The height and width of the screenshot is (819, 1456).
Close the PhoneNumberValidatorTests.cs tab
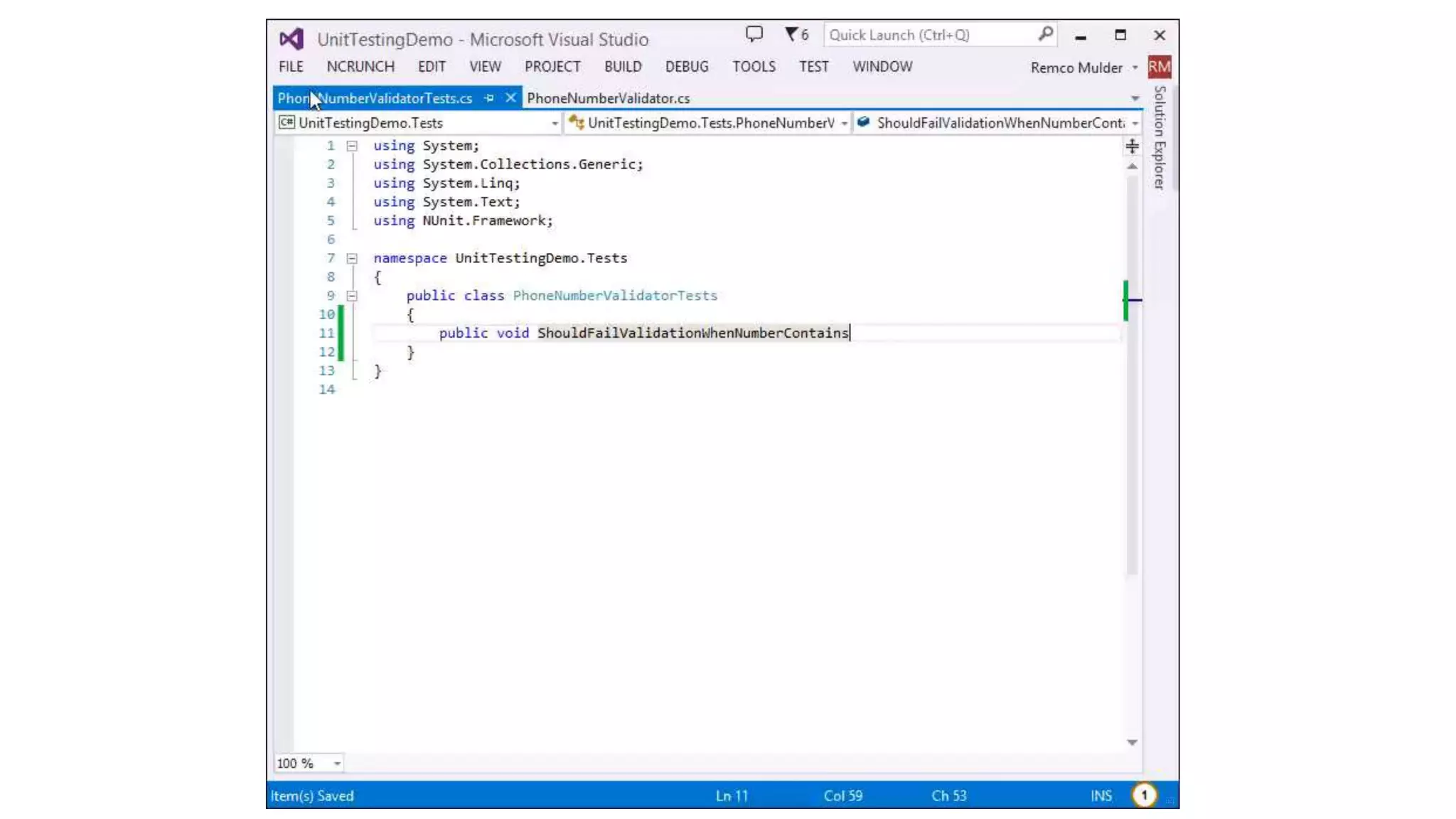coord(510,98)
